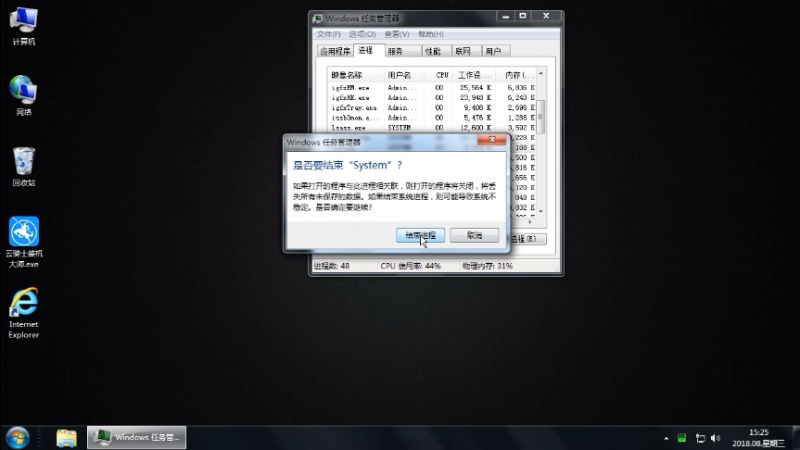Click the Task Manager title bar icon

318,19
